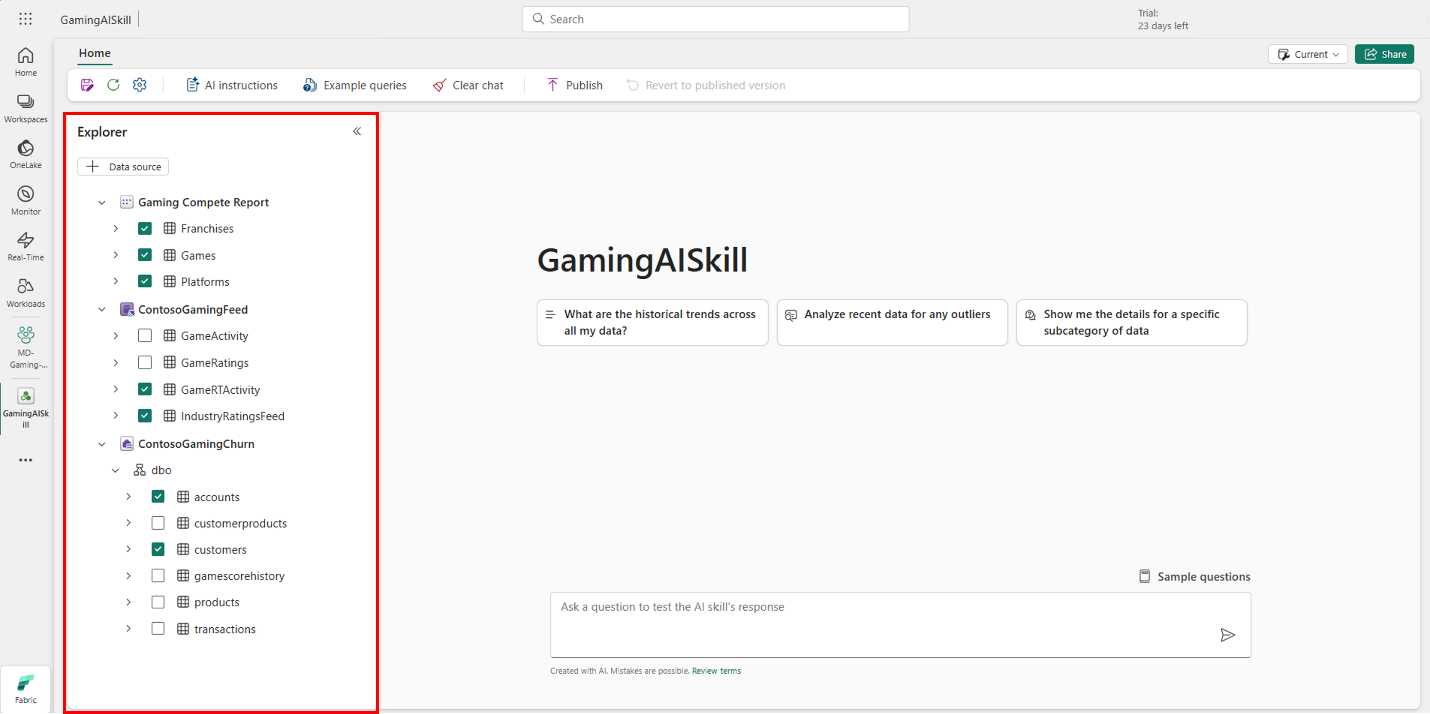
Task: Select the ContosoGamingFeed label
Action: (193, 310)
